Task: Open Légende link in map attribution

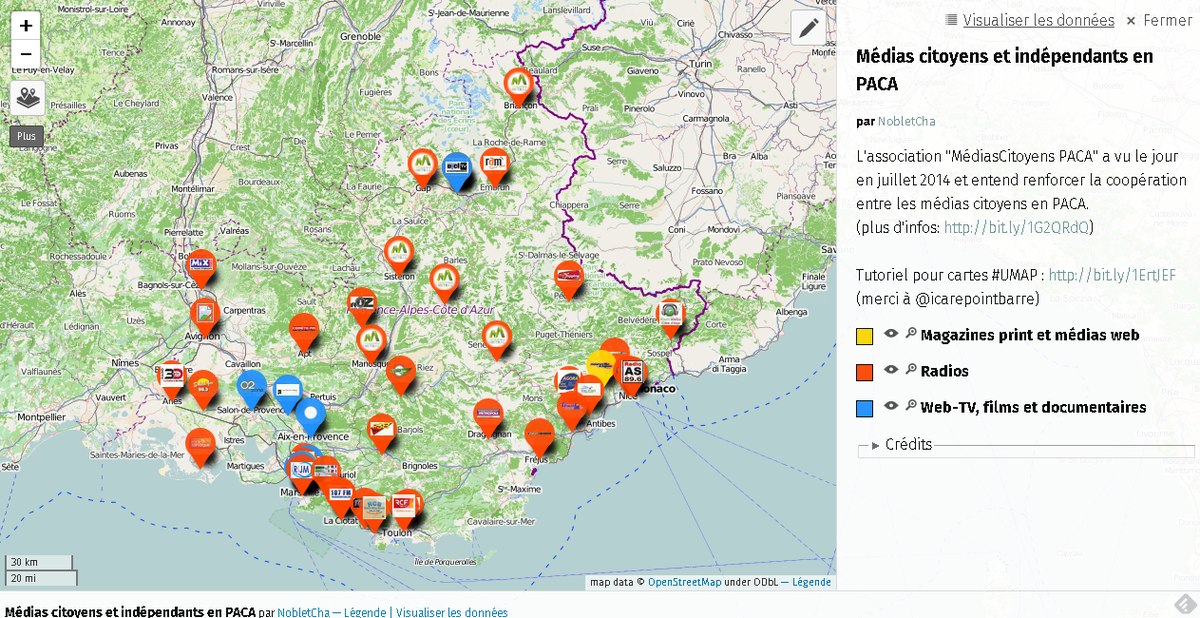Action: tap(811, 582)
